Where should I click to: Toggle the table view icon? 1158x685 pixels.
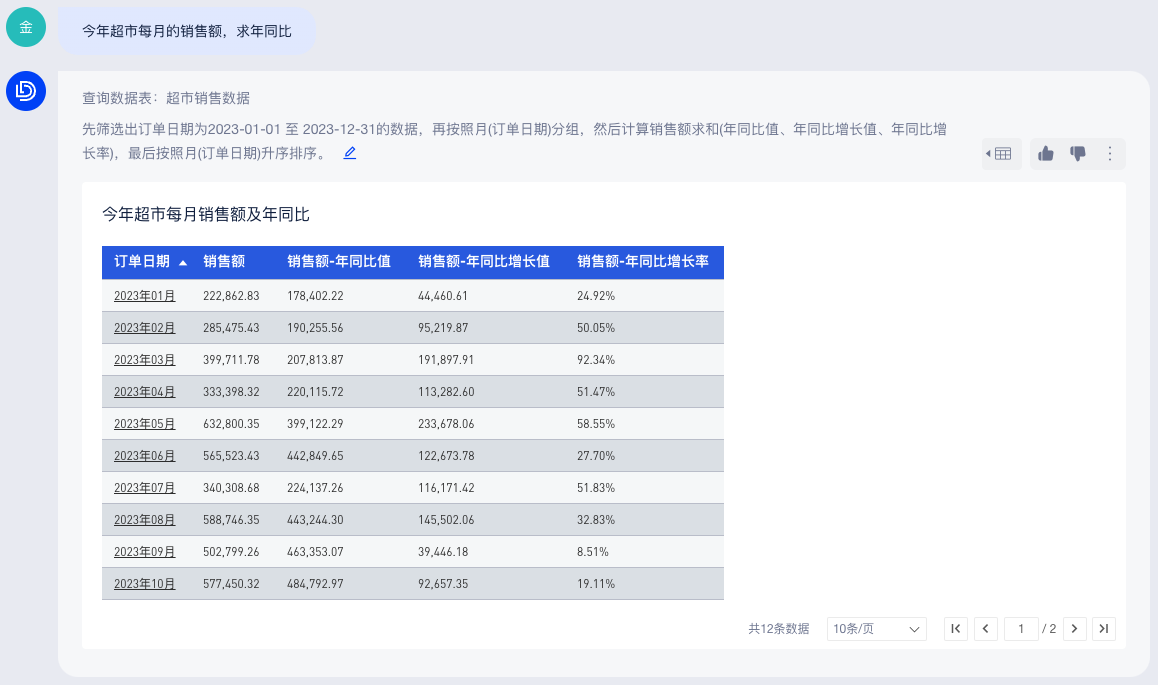pos(1001,154)
